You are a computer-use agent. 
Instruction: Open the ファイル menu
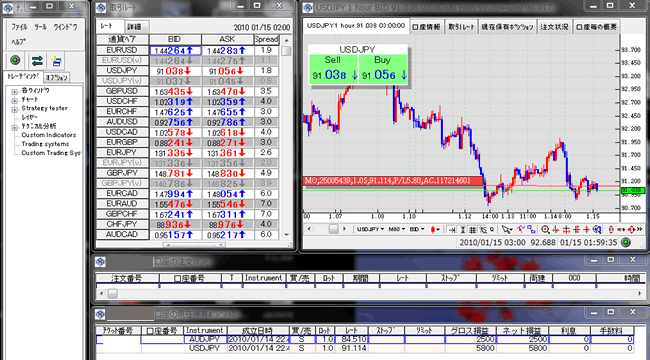tap(19, 27)
